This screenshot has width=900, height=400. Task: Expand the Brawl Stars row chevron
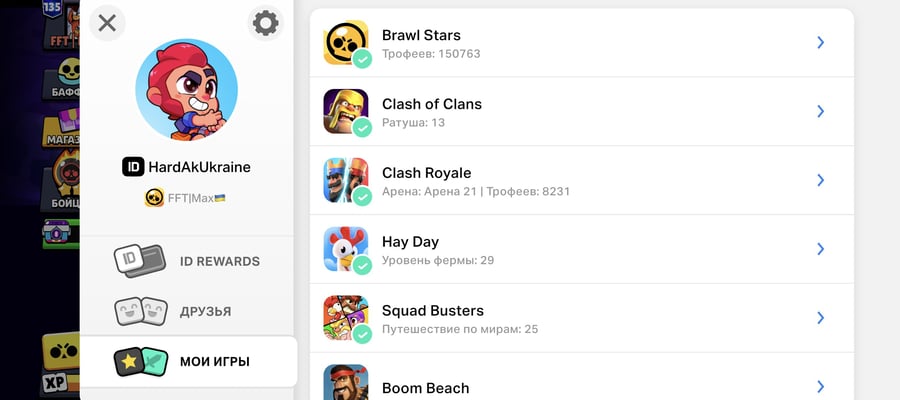pyautogui.click(x=821, y=42)
